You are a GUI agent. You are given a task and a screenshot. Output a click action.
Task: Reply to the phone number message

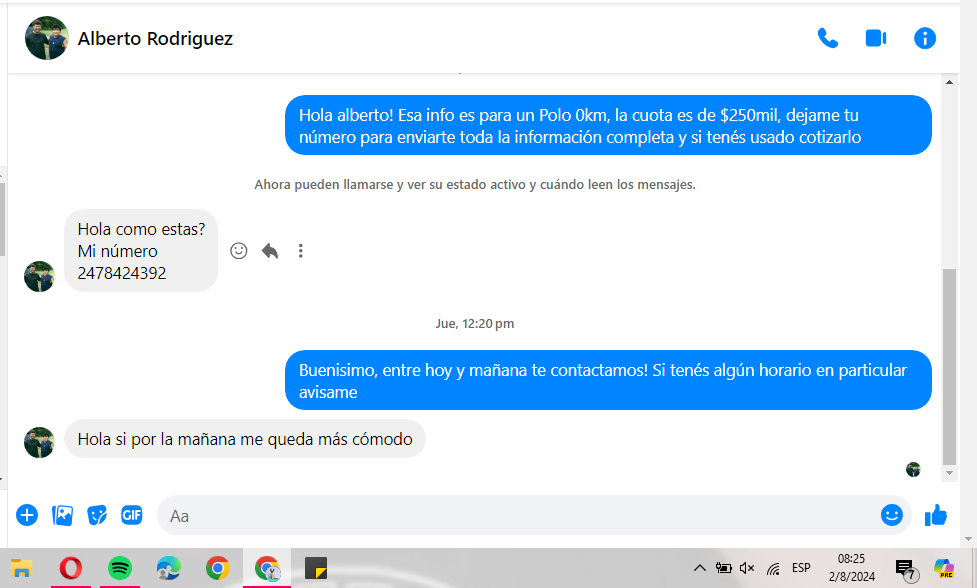(270, 251)
